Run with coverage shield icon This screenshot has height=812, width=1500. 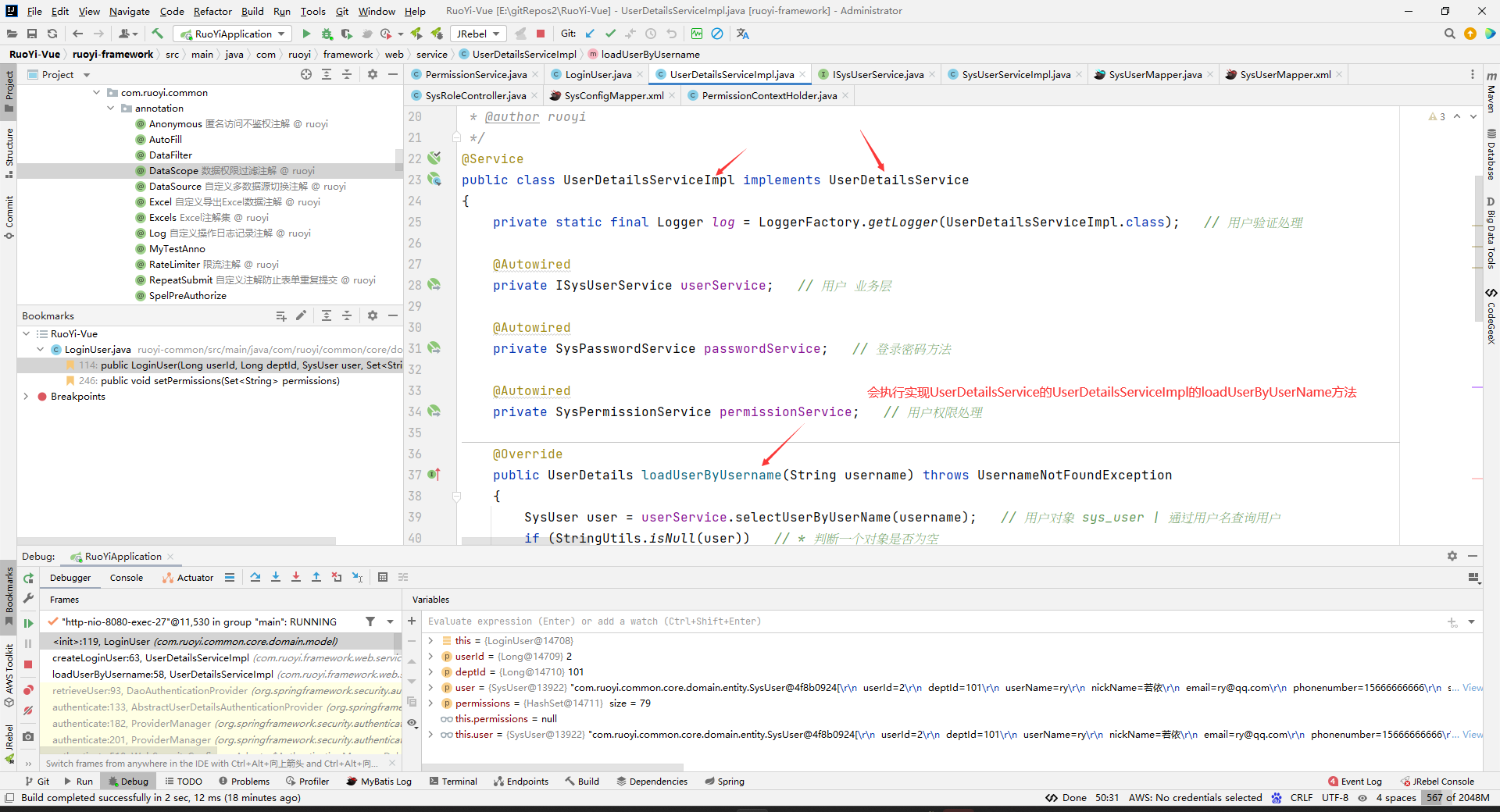click(347, 34)
